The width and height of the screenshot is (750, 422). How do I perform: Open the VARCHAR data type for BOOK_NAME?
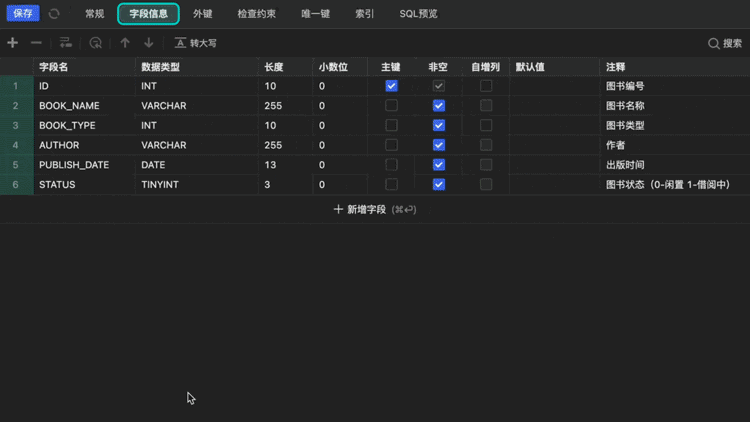pyautogui.click(x=197, y=106)
